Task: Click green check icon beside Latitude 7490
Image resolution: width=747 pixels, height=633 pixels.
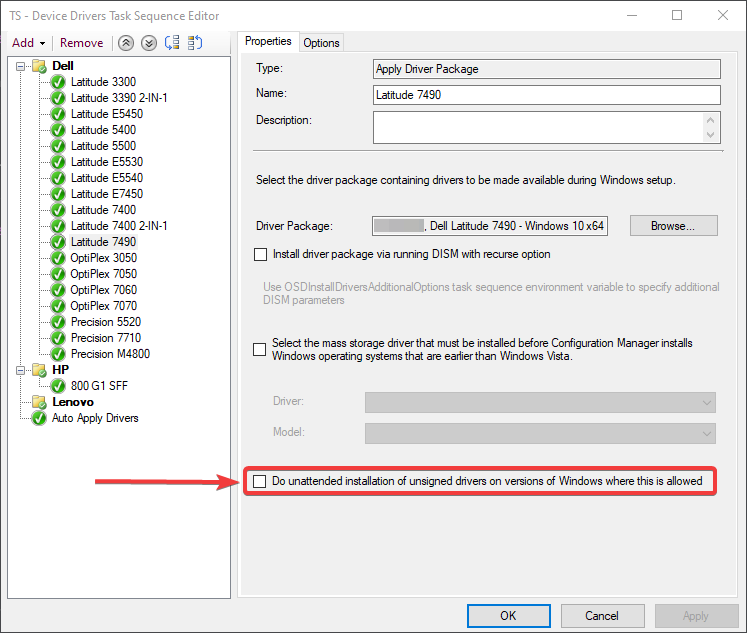Action: pos(58,242)
